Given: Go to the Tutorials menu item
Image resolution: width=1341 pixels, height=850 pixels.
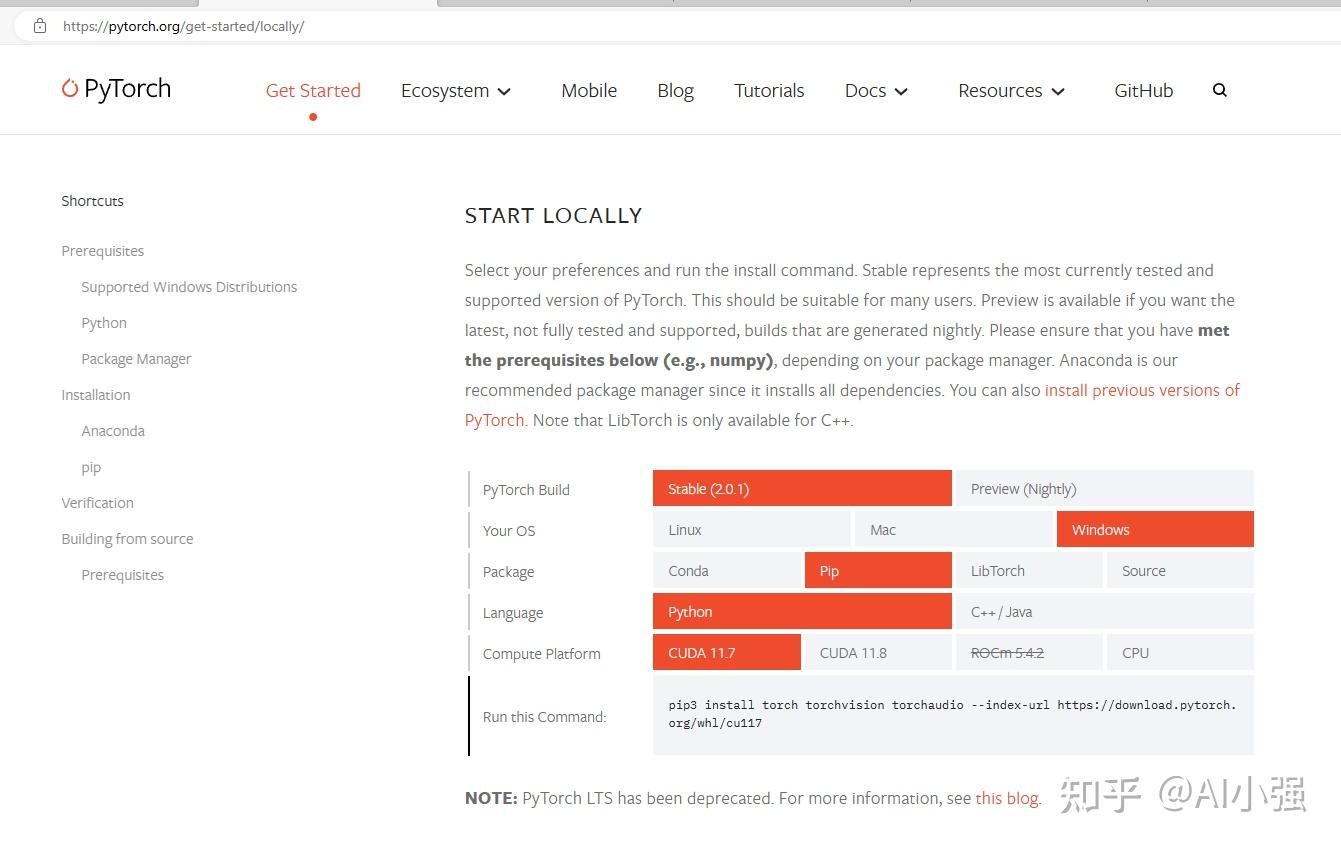Looking at the screenshot, I should point(769,91).
